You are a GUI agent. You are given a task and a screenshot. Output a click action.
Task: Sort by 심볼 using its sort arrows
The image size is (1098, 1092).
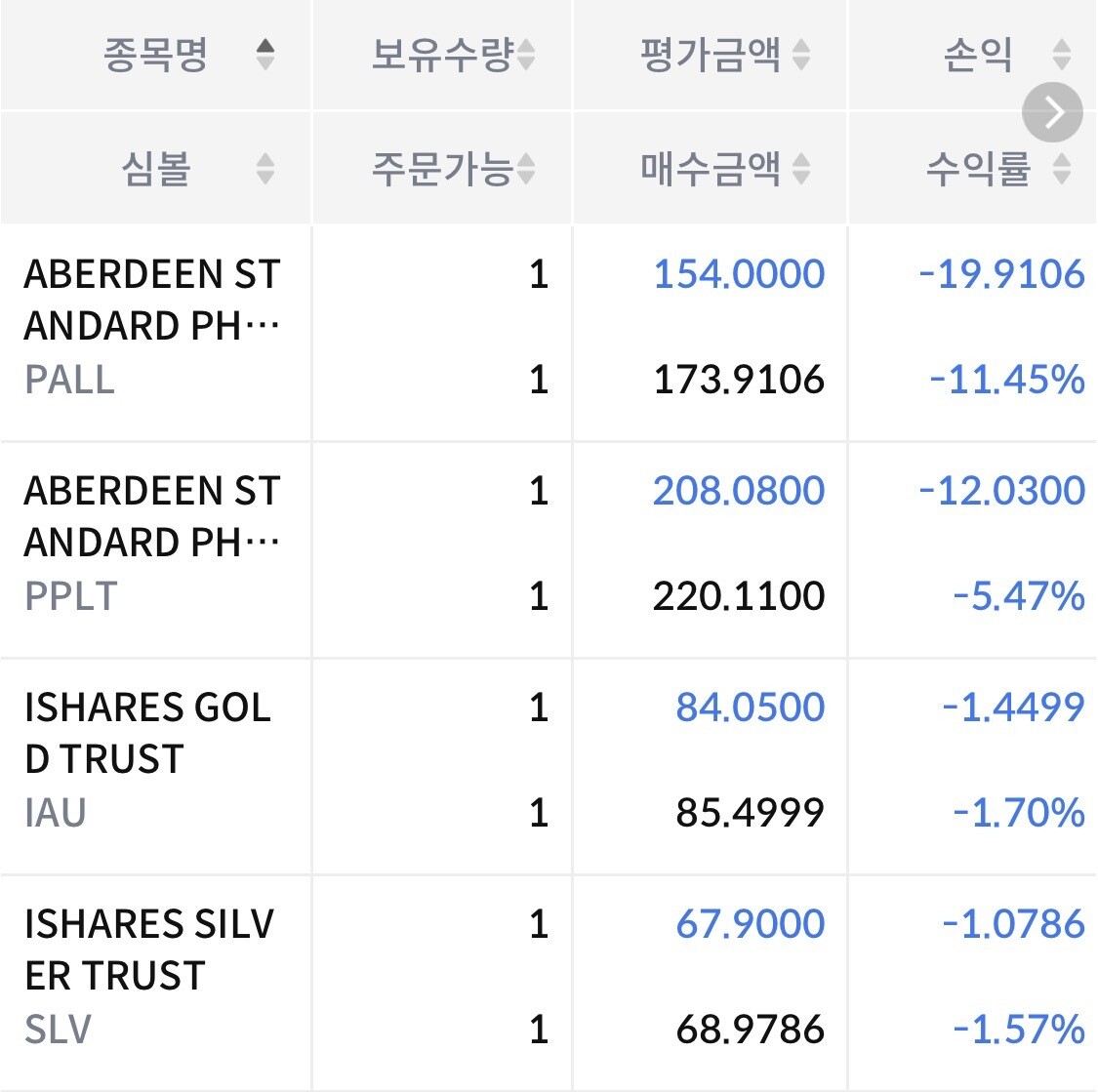pyautogui.click(x=265, y=169)
